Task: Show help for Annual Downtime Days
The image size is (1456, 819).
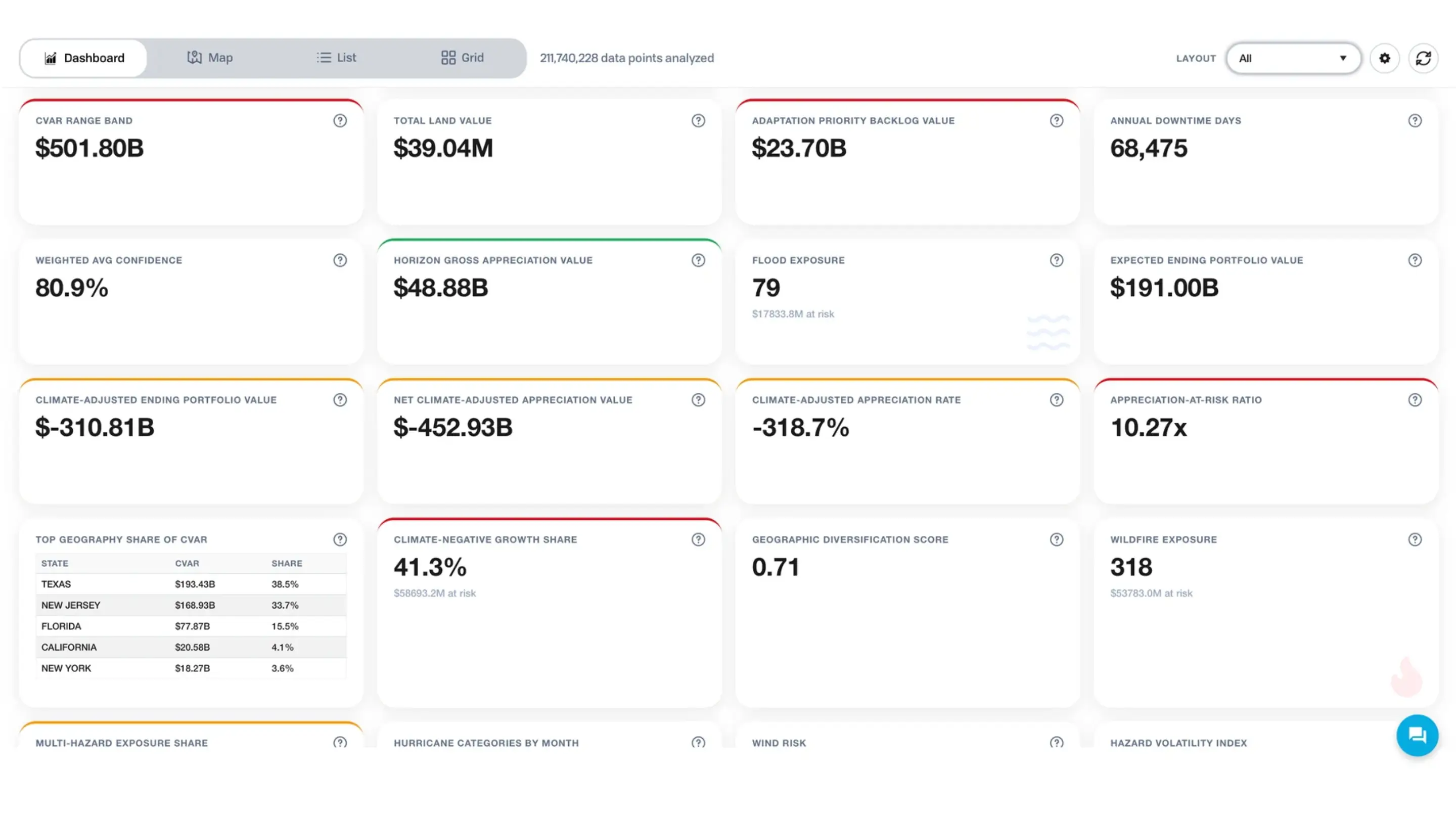Action: [1415, 120]
